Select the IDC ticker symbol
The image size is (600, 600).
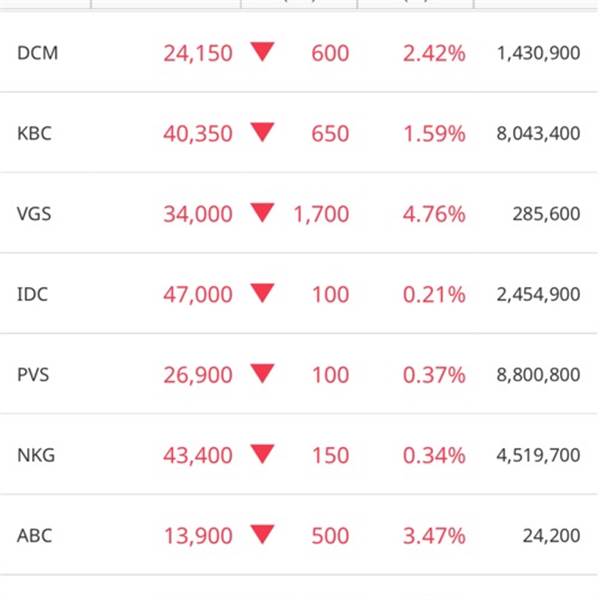click(x=33, y=295)
